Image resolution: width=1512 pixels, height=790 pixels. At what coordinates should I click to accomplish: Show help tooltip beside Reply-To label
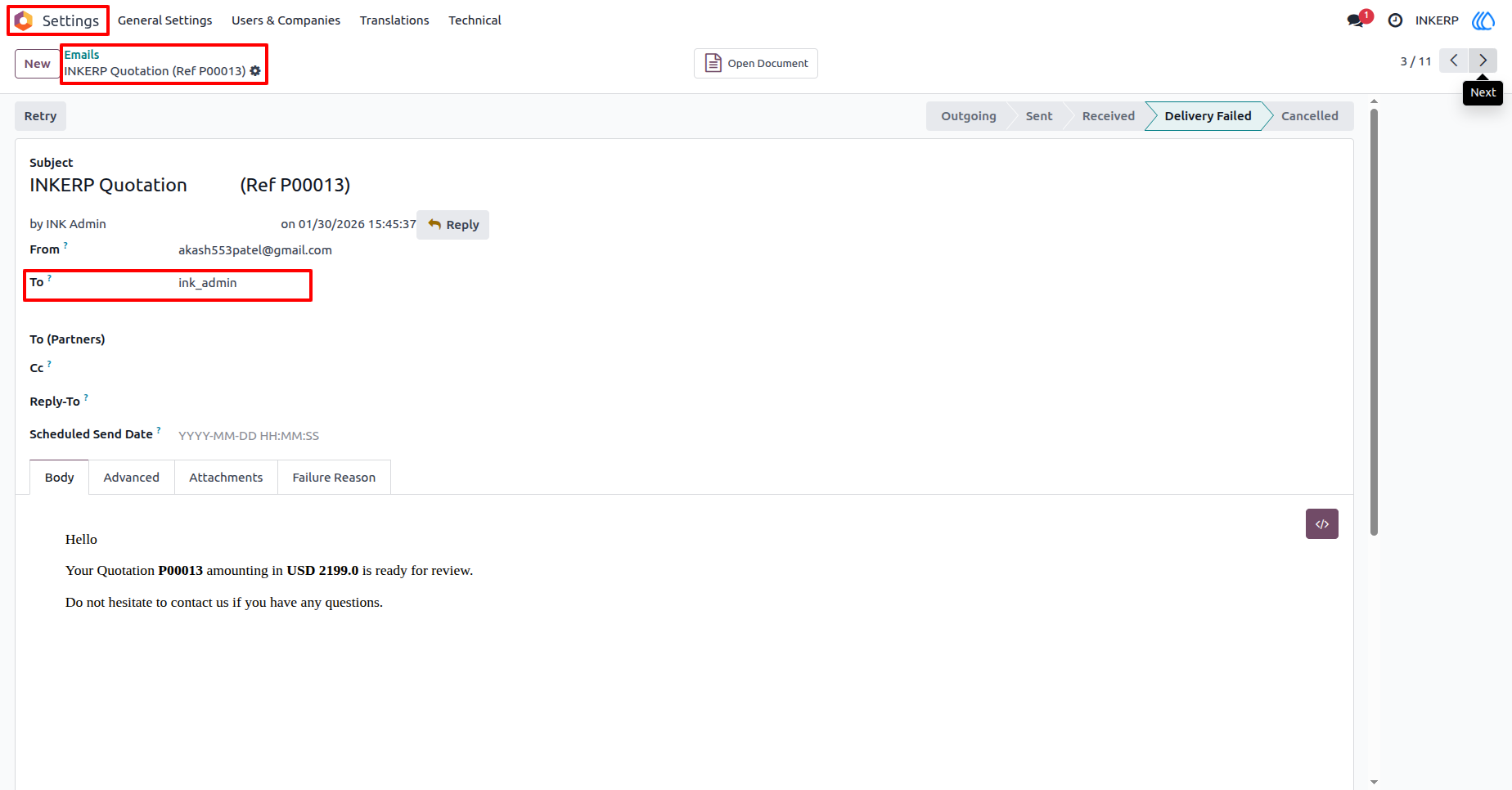point(86,397)
